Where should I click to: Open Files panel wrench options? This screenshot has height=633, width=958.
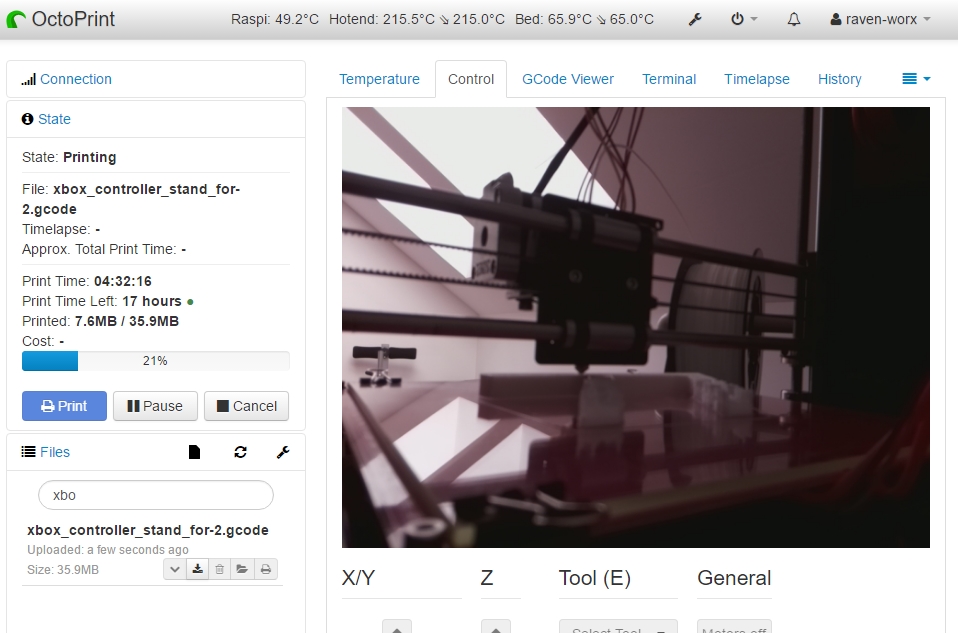tap(283, 452)
